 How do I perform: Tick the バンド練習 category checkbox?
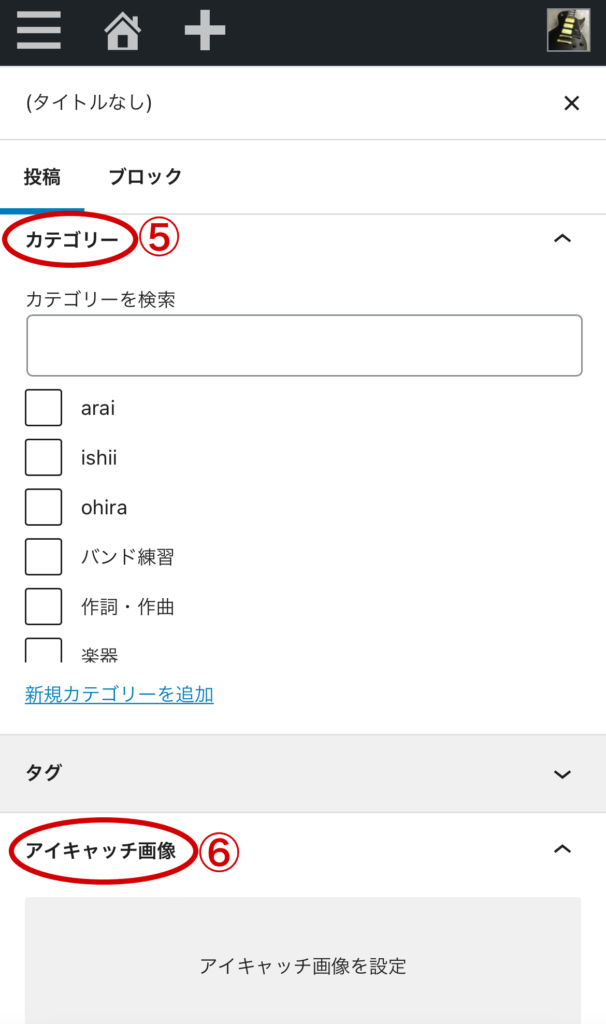pyautogui.click(x=44, y=557)
